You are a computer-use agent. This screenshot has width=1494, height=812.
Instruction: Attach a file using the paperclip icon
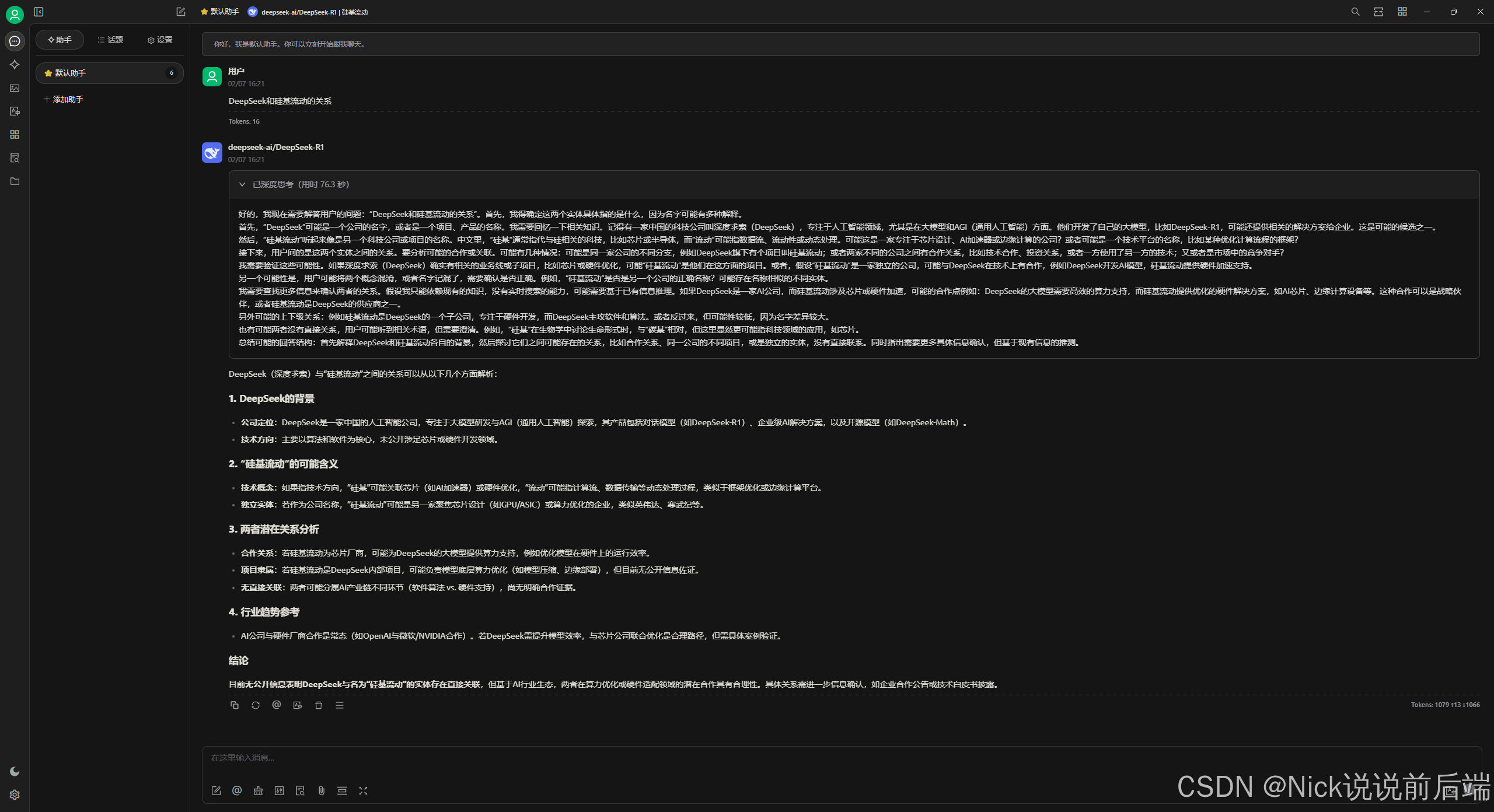pos(321,791)
